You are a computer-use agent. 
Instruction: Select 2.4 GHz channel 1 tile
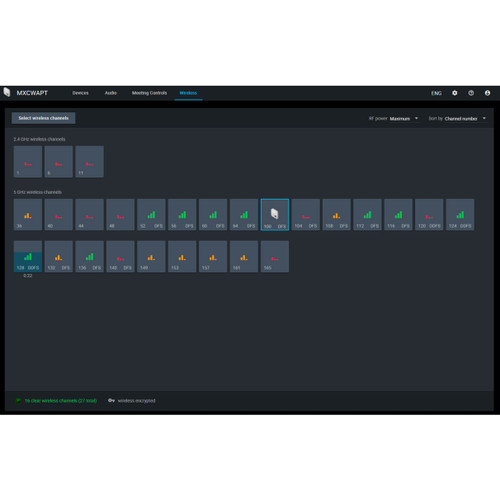coord(28,161)
